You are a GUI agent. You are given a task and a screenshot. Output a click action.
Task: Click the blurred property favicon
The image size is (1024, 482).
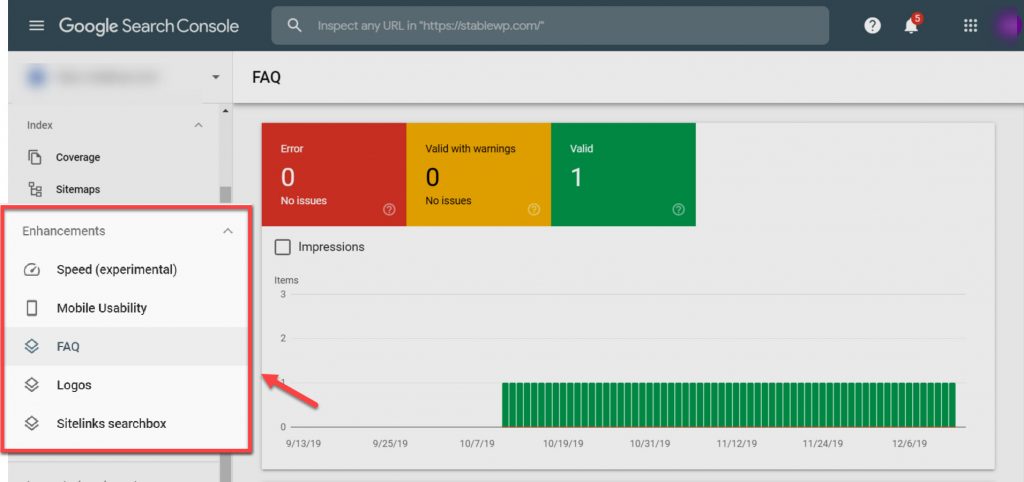[37, 77]
